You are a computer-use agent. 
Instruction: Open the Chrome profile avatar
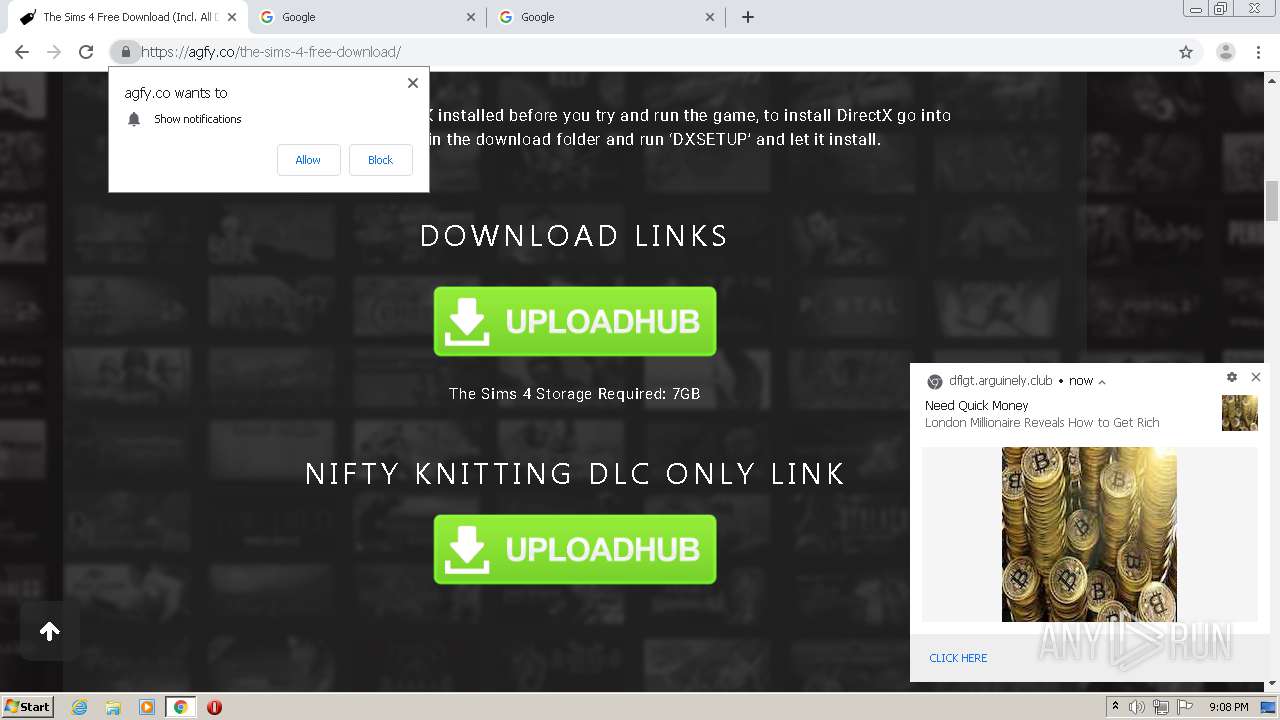[1225, 52]
